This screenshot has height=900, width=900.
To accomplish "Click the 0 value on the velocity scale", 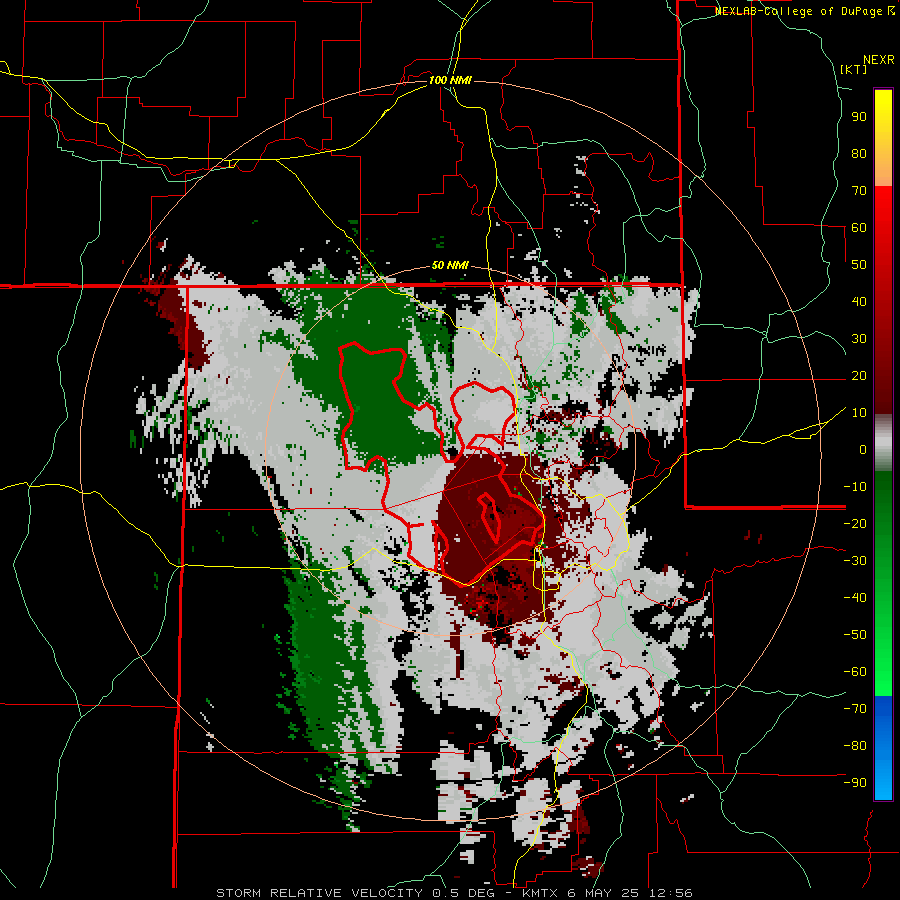I will coord(863,449).
